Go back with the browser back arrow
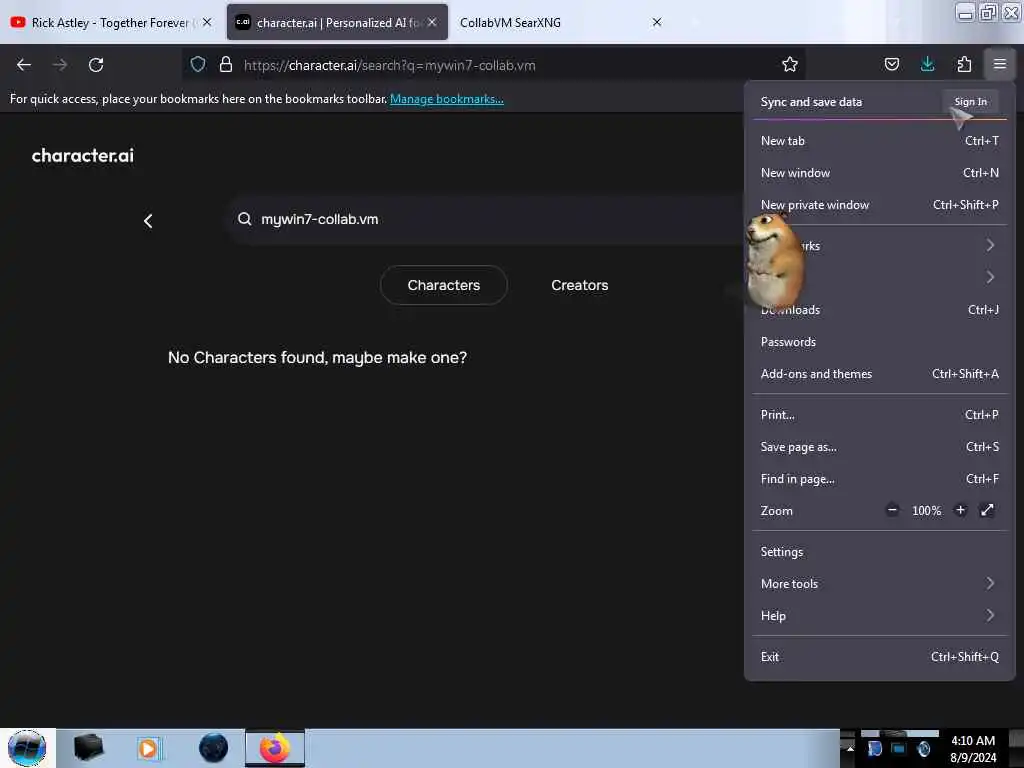The height and width of the screenshot is (768, 1024). 24,65
